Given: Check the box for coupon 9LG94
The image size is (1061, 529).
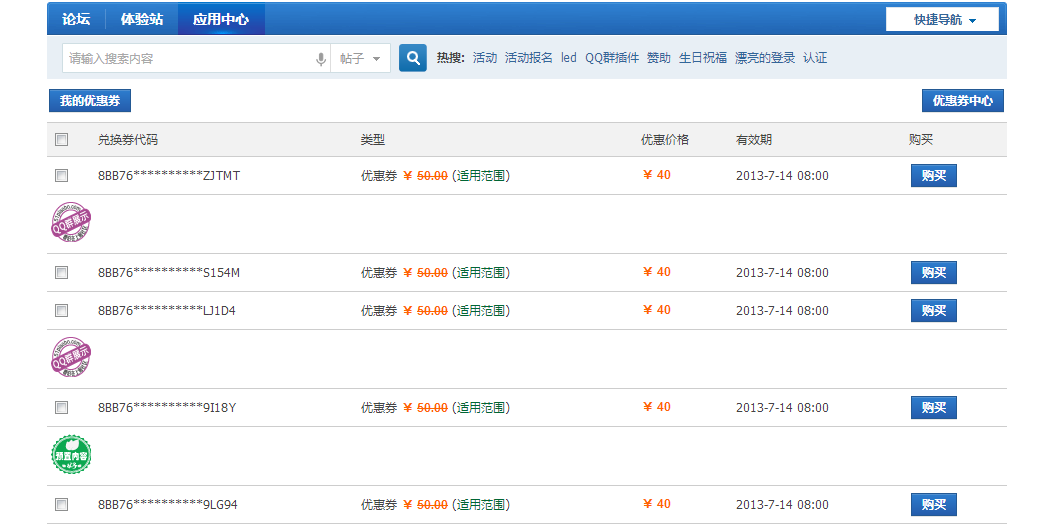Looking at the screenshot, I should coord(62,504).
